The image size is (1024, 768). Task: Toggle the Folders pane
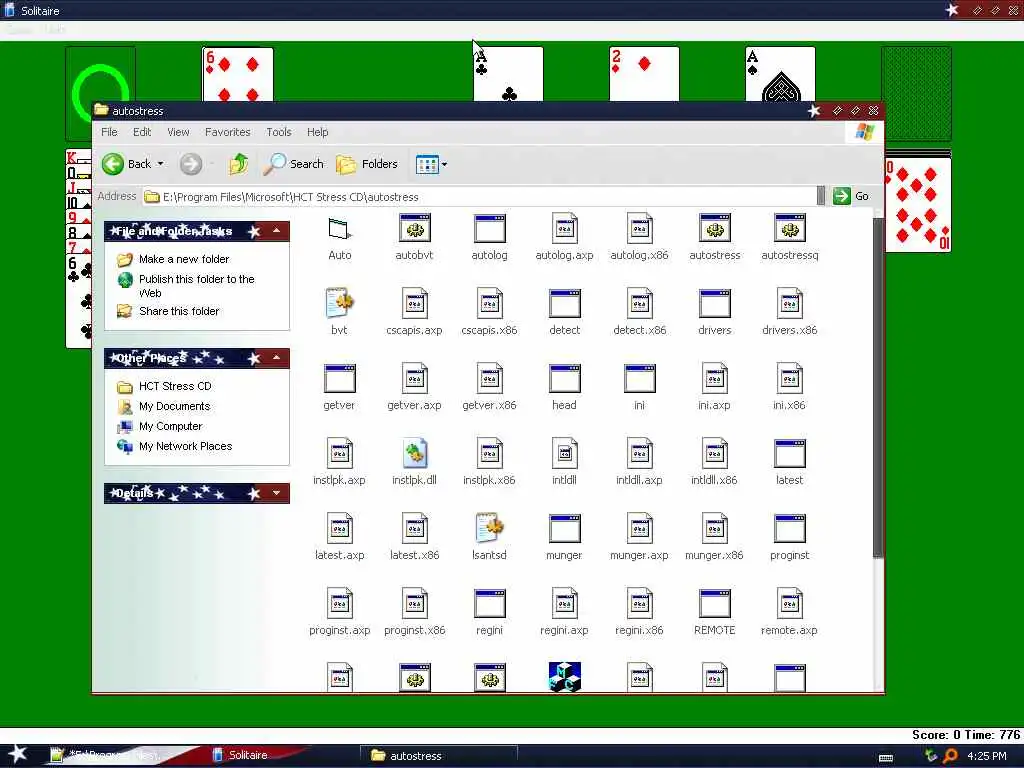(x=367, y=164)
